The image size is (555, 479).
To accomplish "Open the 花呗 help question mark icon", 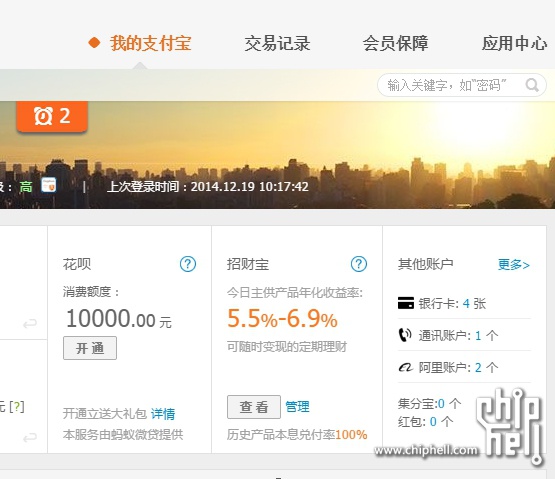I will (x=188, y=264).
